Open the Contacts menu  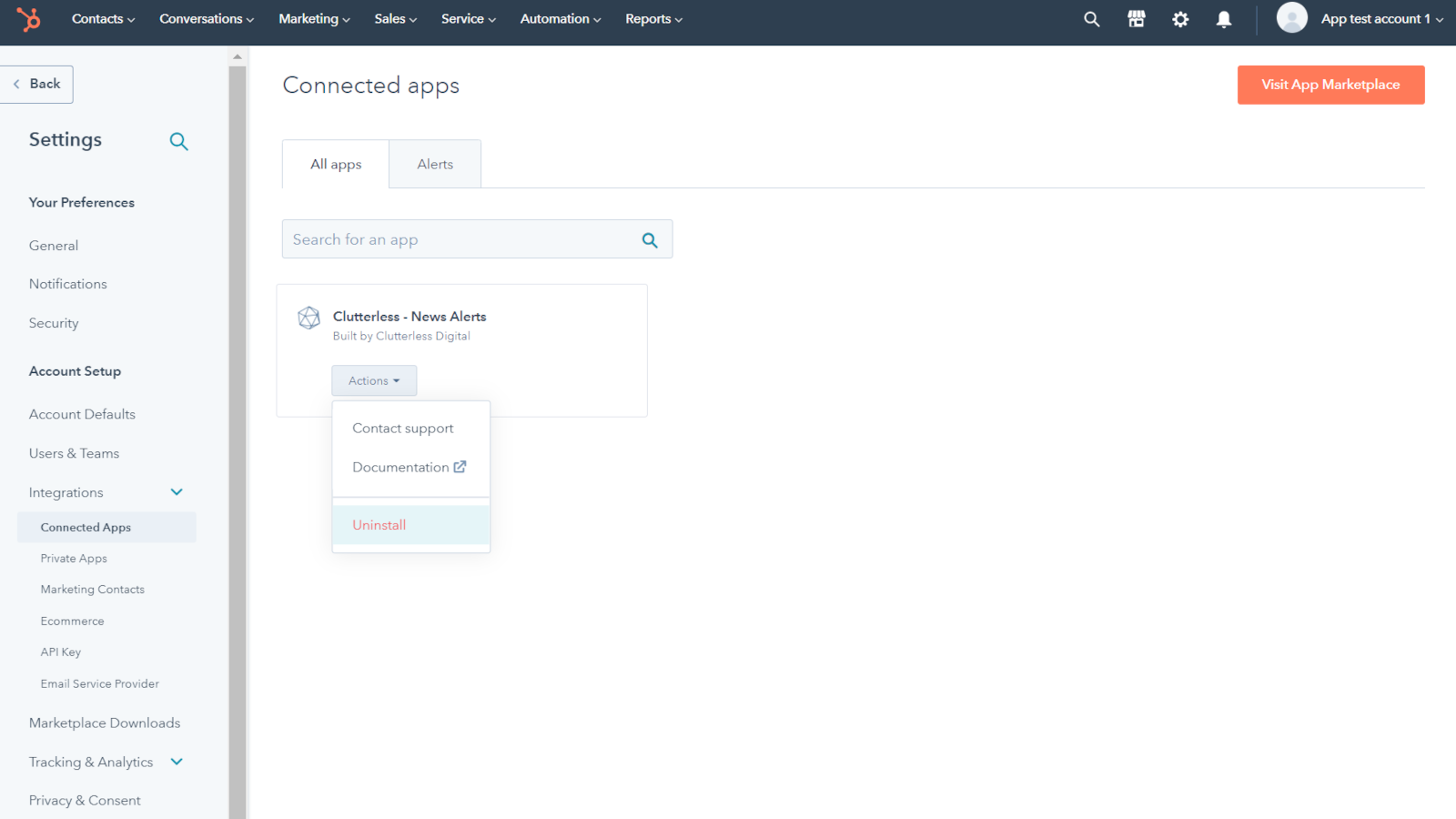103,19
